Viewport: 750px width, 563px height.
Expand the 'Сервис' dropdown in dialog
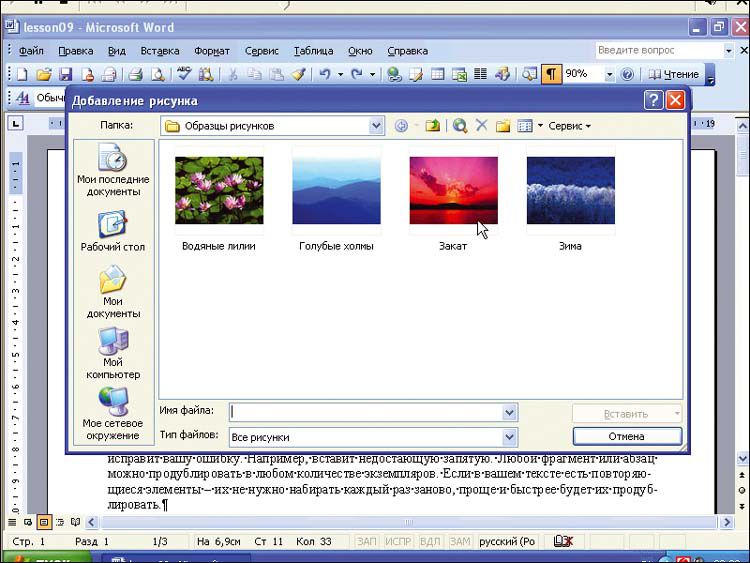570,126
